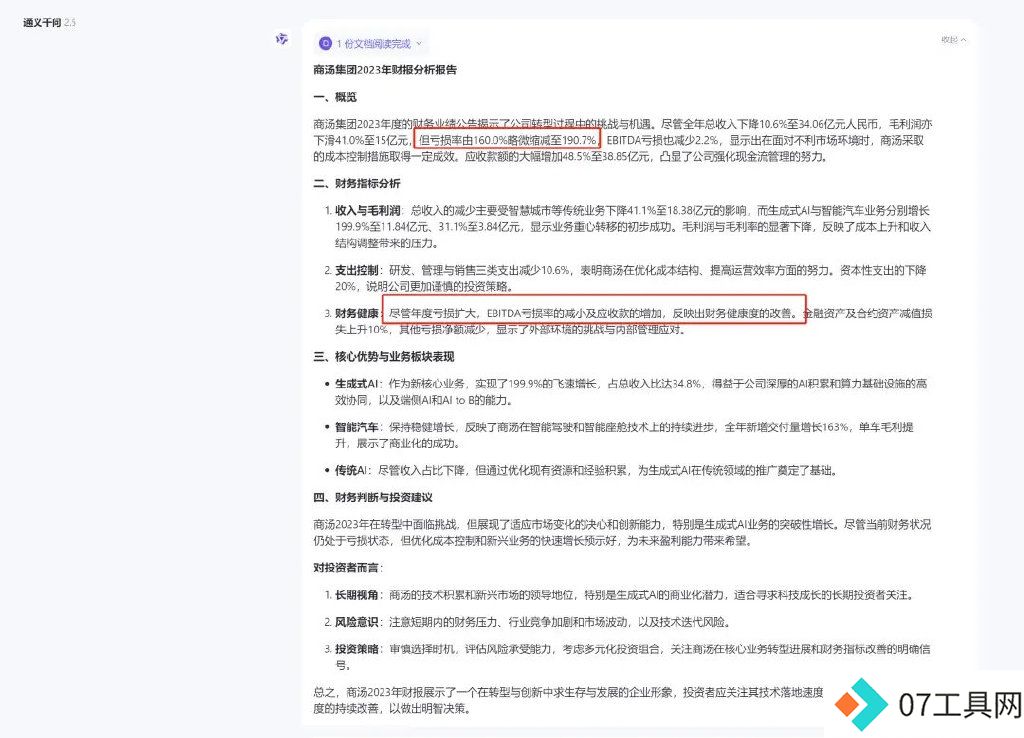This screenshot has width=1024, height=738.
Task: Click the bold text 对投资者而言
Action: [345, 568]
